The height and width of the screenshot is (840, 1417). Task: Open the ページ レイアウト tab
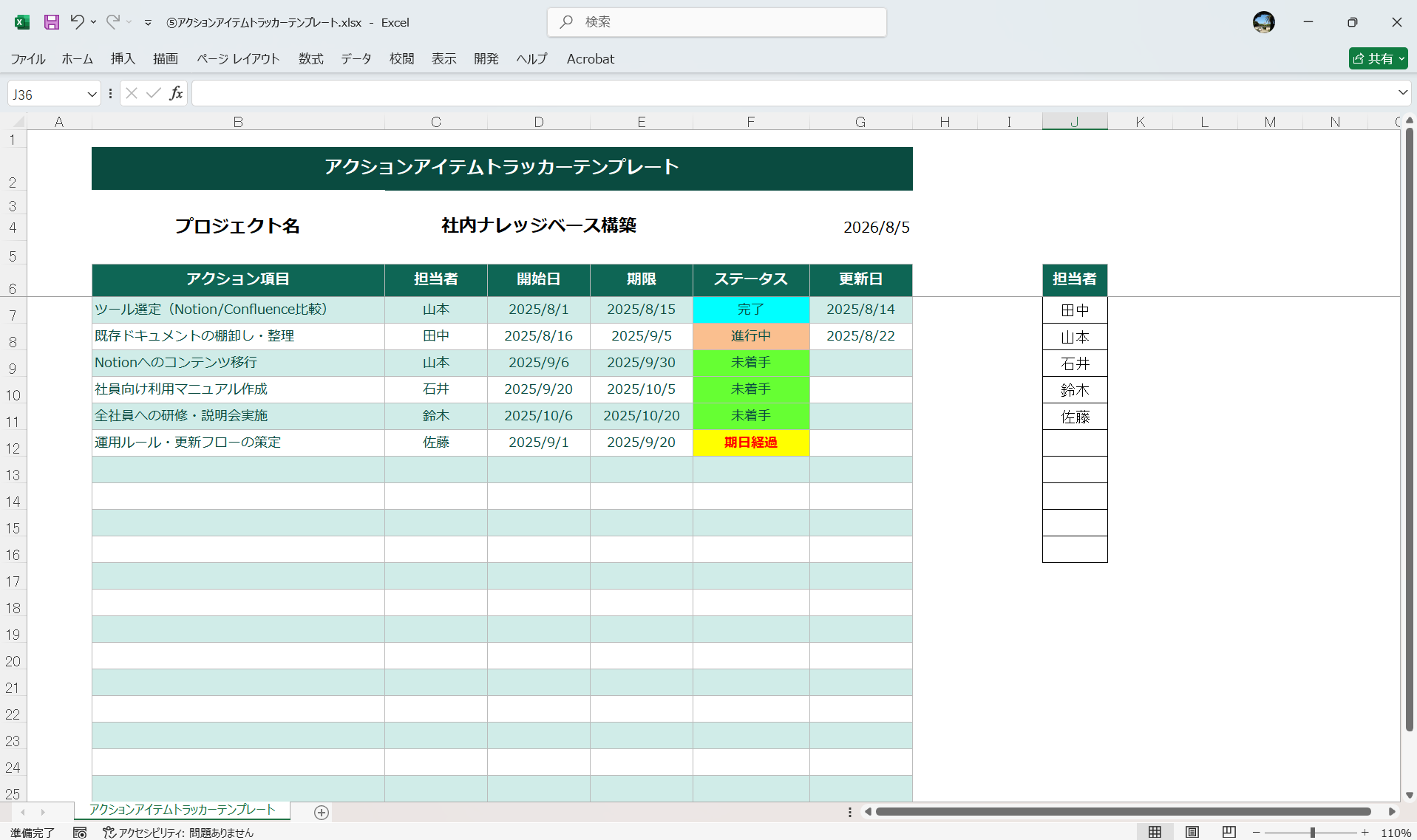[x=238, y=59]
